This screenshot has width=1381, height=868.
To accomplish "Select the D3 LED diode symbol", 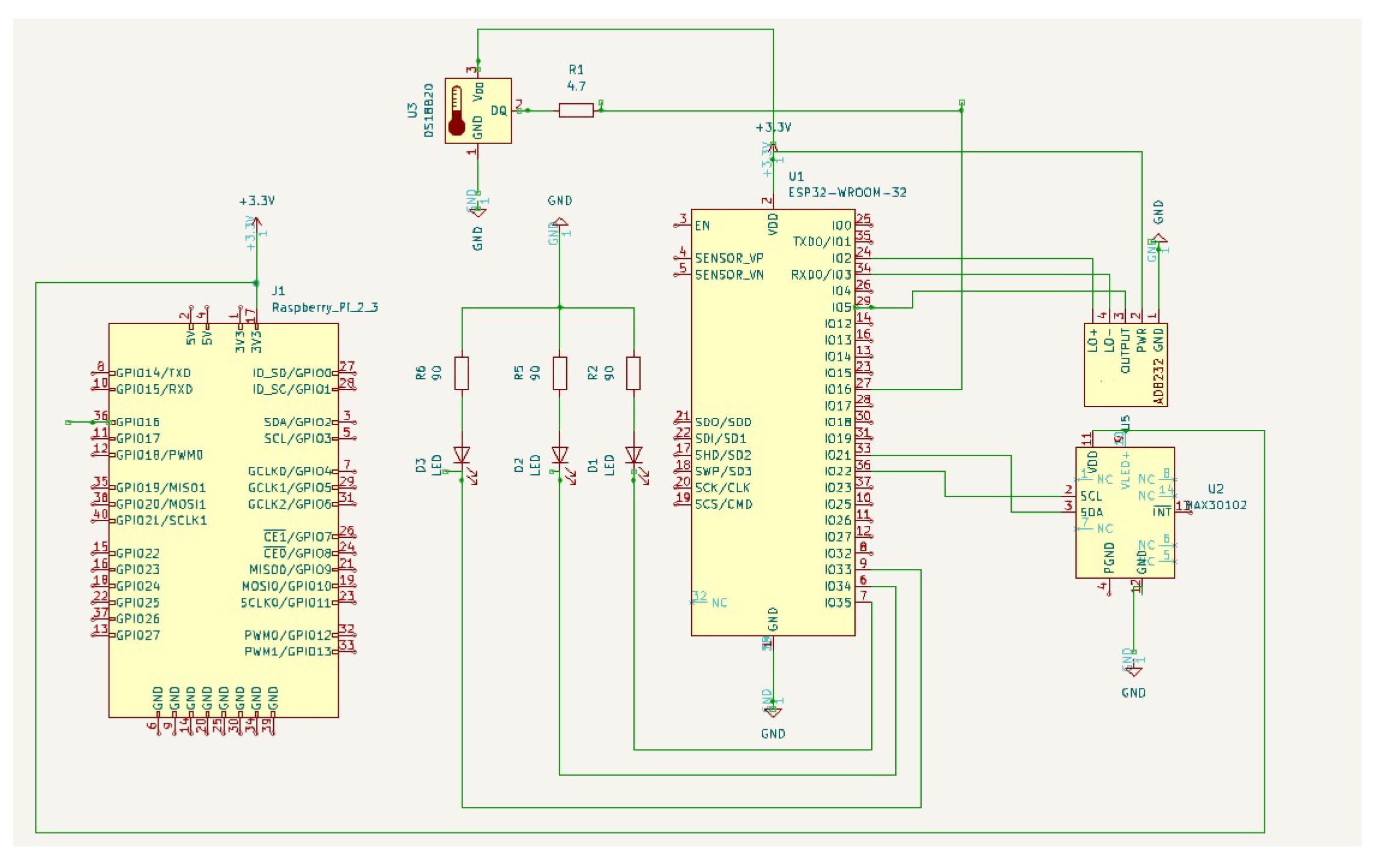I will click(461, 455).
